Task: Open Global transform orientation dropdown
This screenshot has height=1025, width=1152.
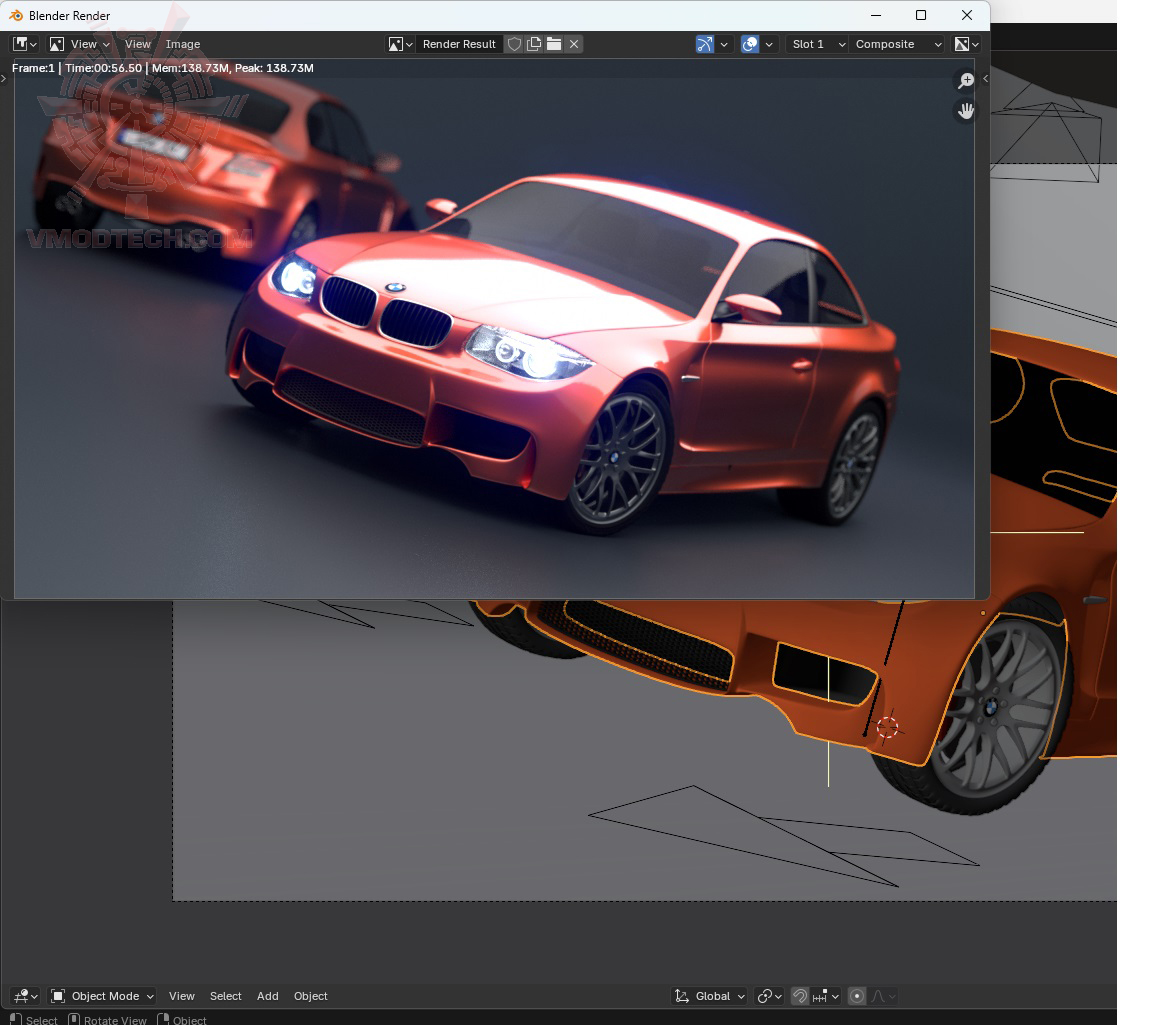Action: (710, 996)
